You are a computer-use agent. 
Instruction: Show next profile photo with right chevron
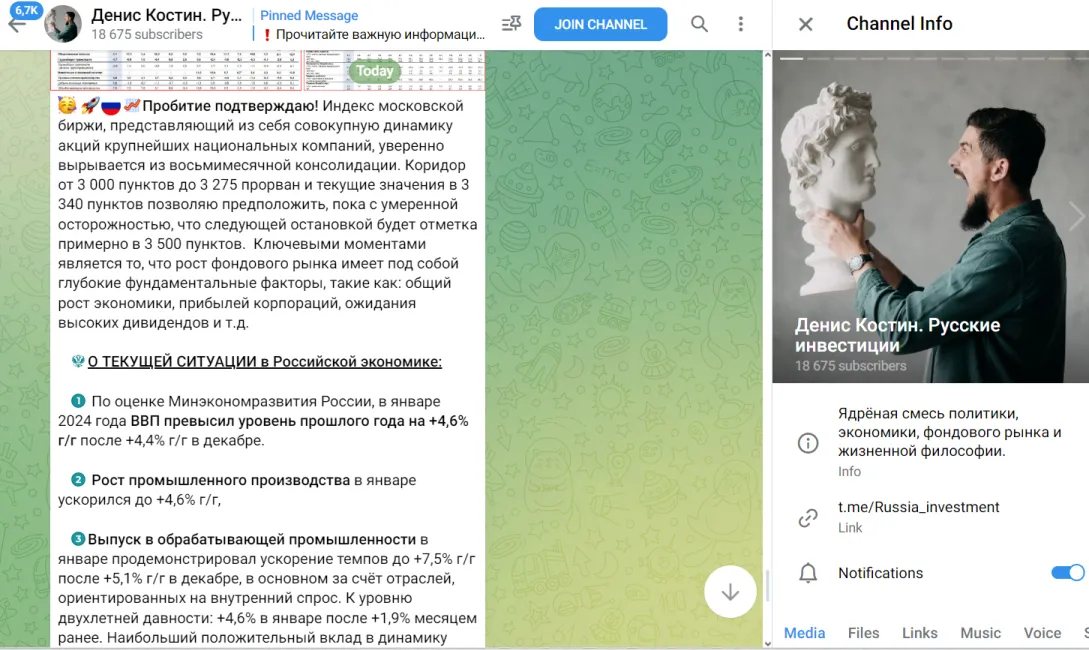tap(1076, 216)
